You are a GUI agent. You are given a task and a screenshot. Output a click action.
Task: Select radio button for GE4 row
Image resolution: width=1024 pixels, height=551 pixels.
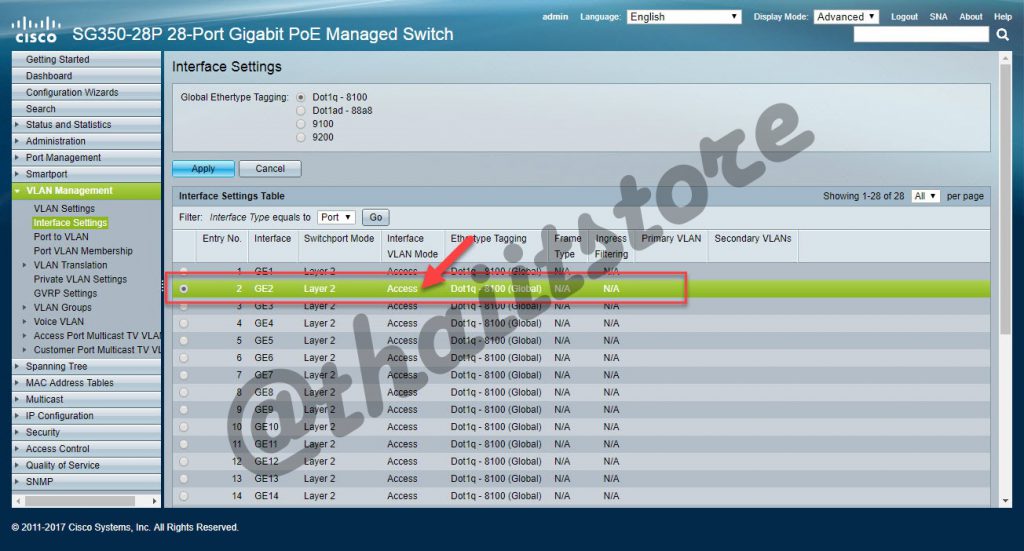[x=184, y=323]
